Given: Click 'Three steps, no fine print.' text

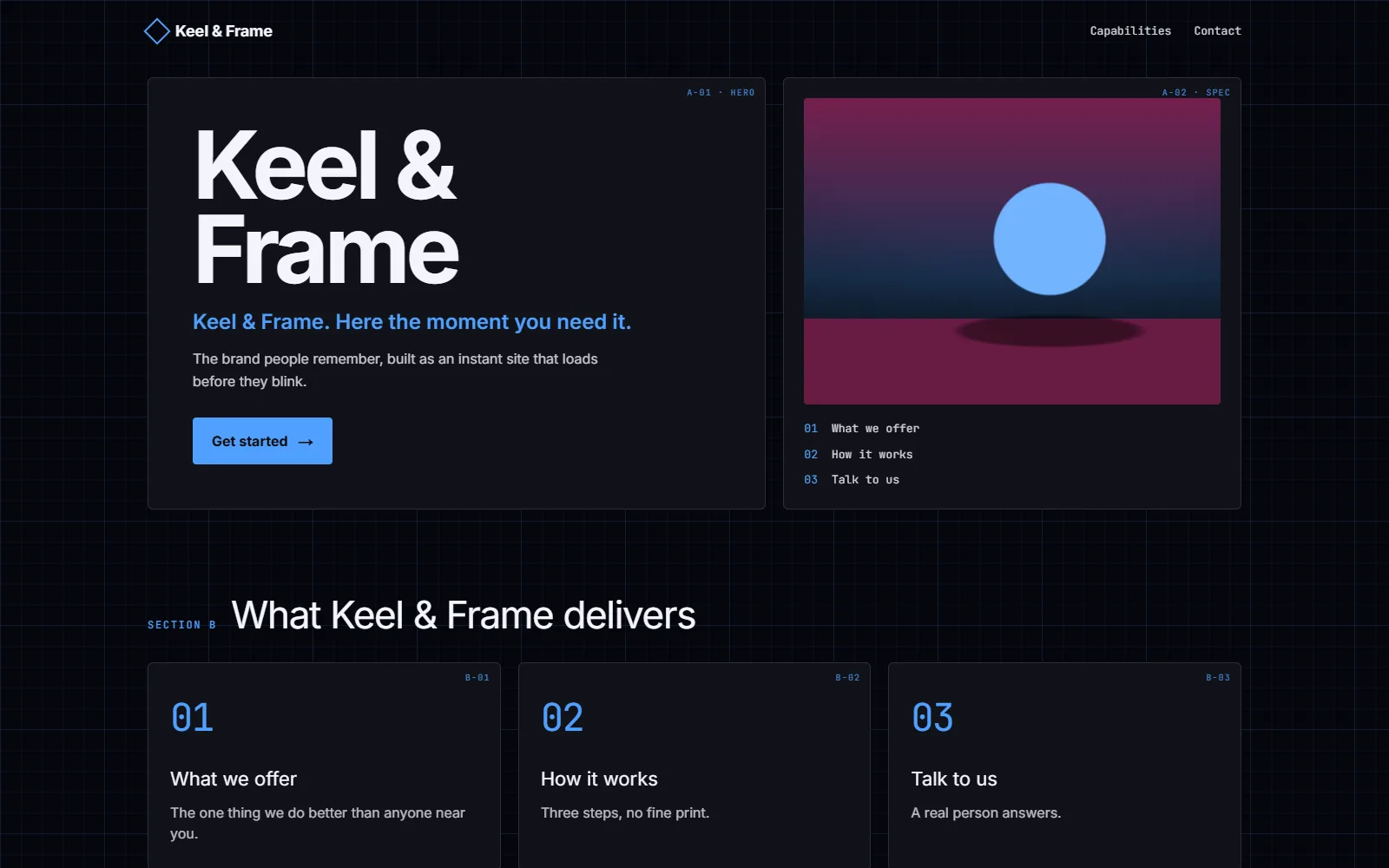Looking at the screenshot, I should (625, 813).
